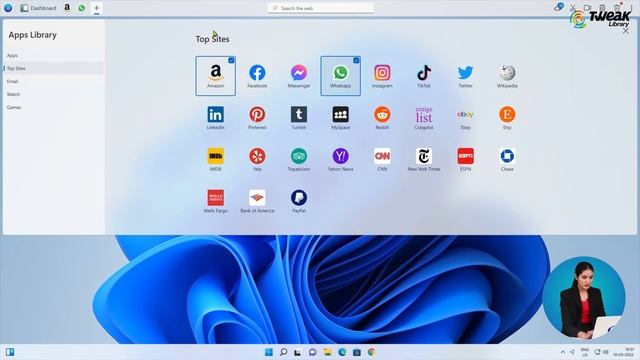Viewport: 640px width, 360px height.
Task: Add the Pinterest site tile
Action: click(x=257, y=118)
